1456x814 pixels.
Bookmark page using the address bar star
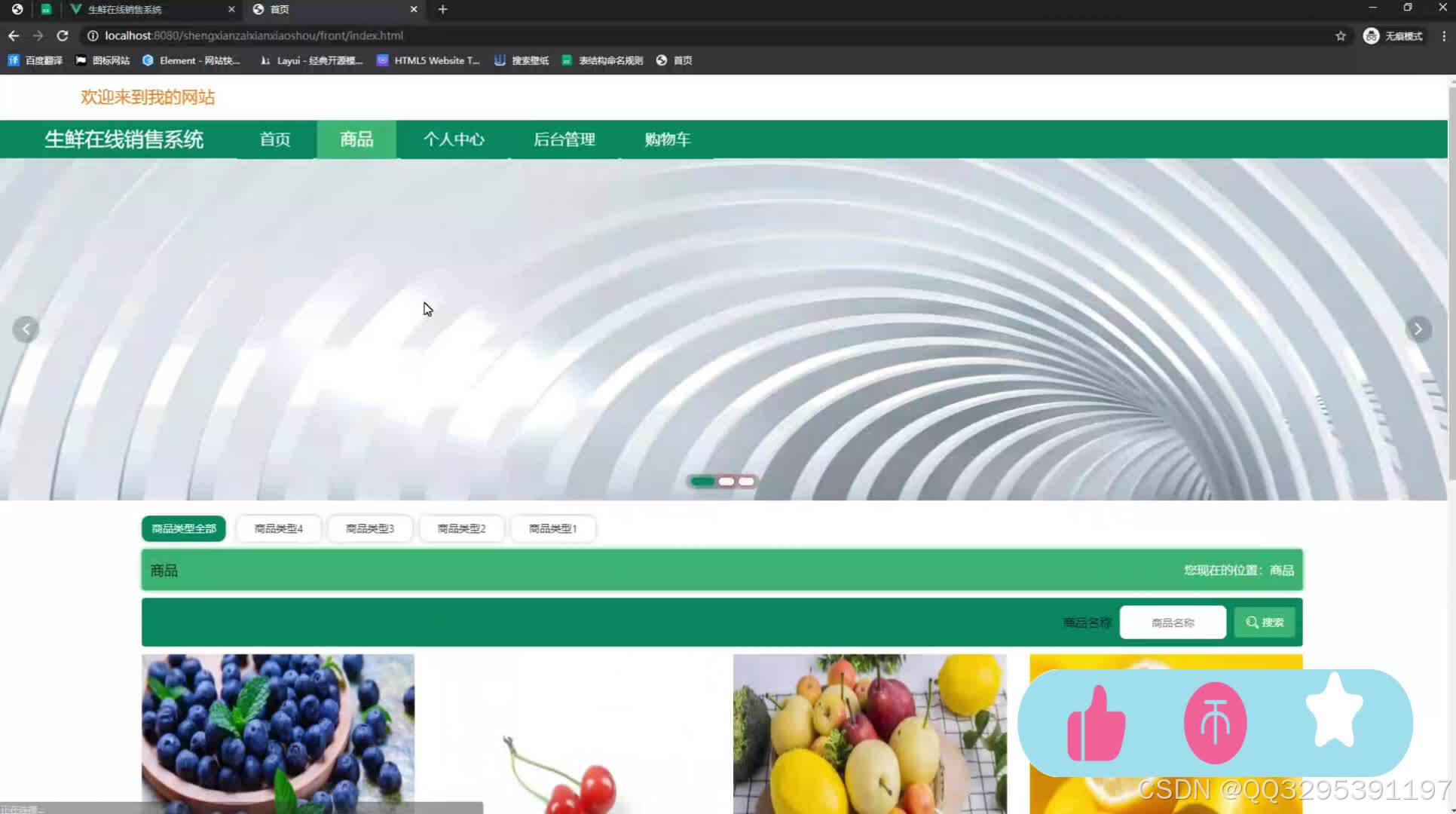coord(1341,35)
